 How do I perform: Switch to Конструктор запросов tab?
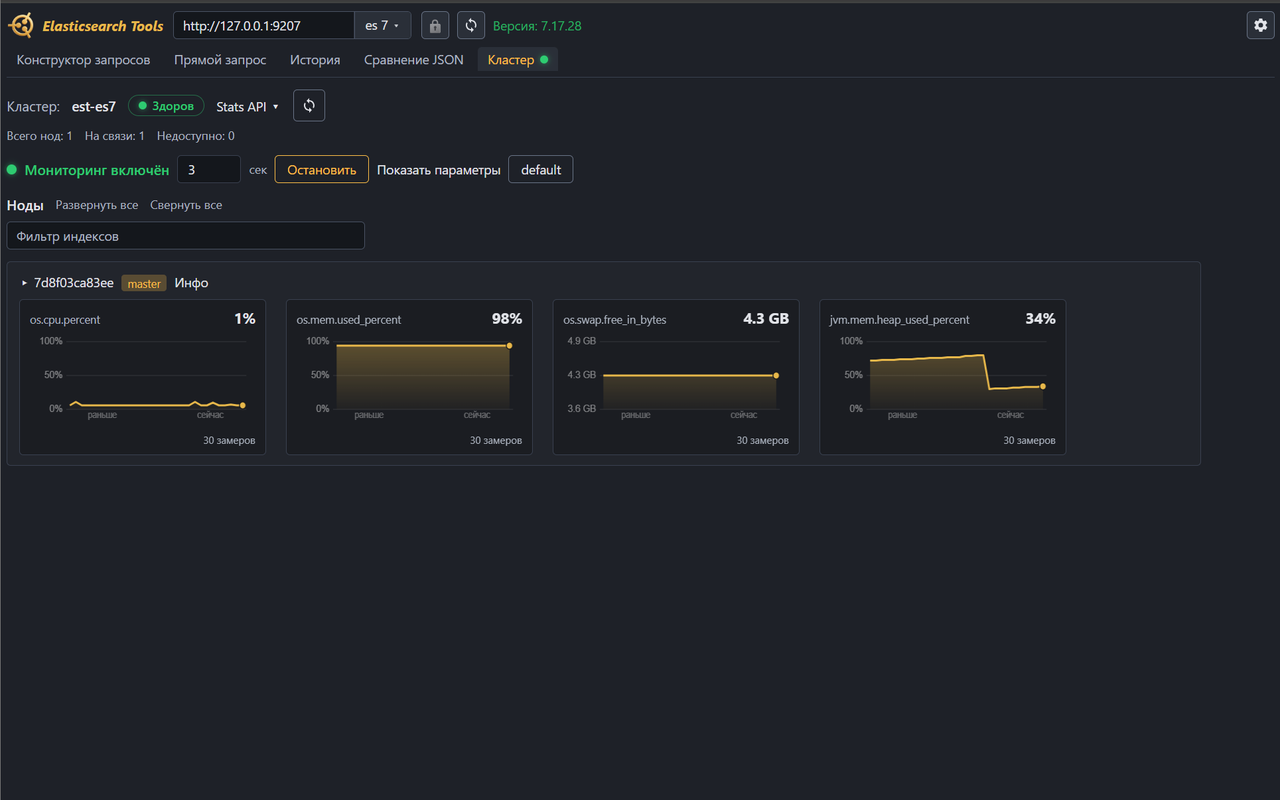click(x=83, y=60)
